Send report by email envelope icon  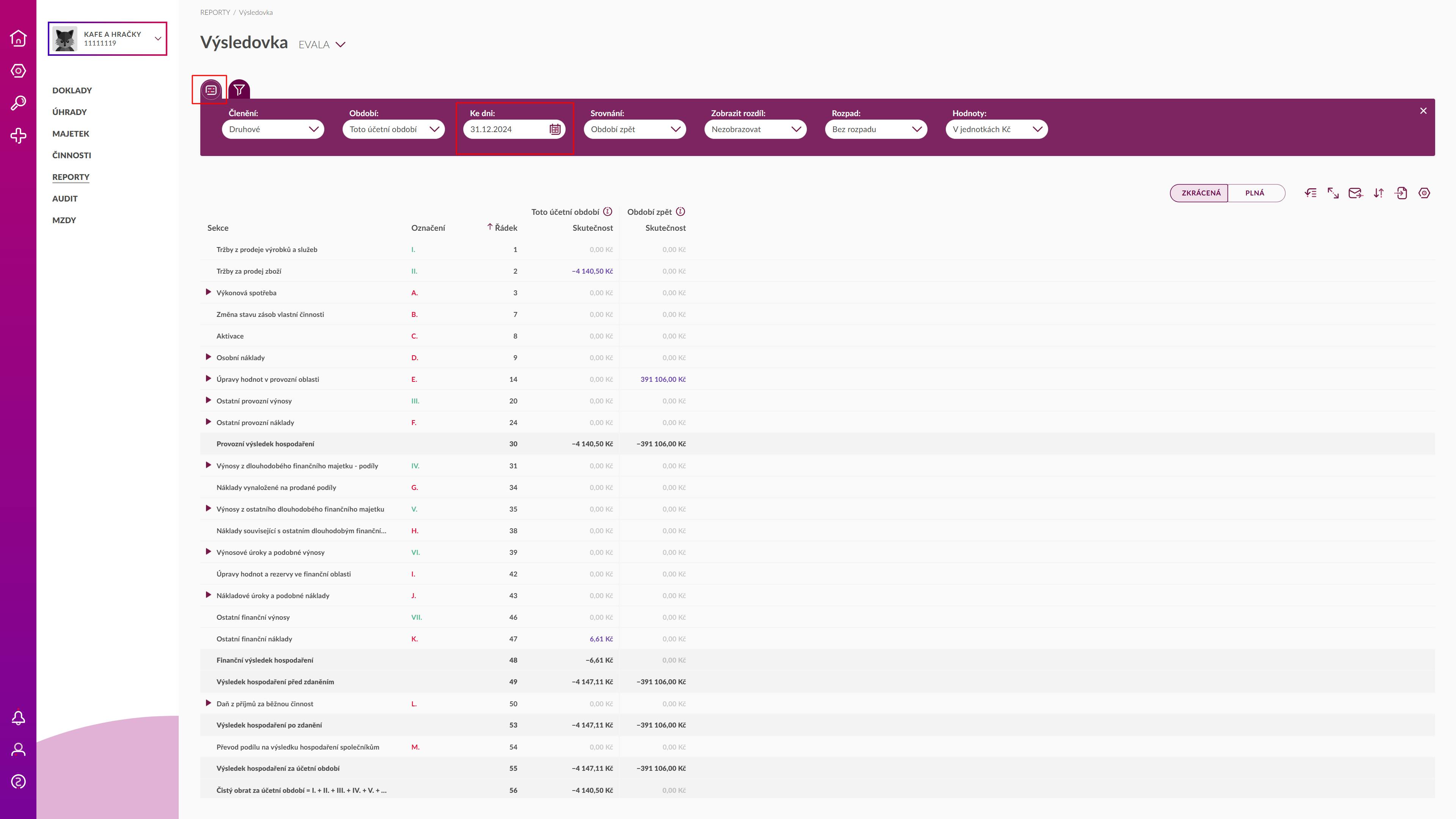(1355, 193)
